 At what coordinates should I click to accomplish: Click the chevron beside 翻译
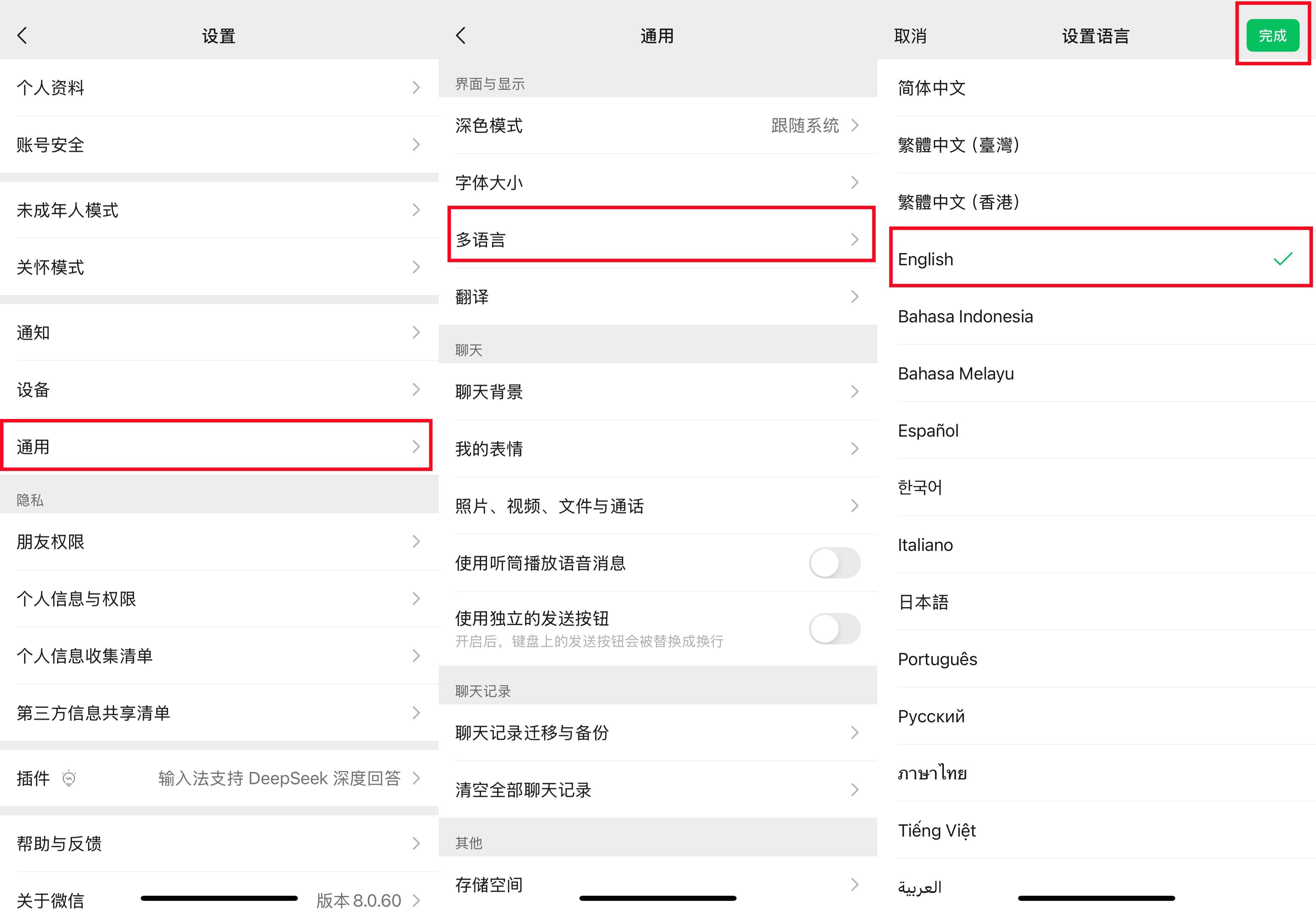coord(854,296)
